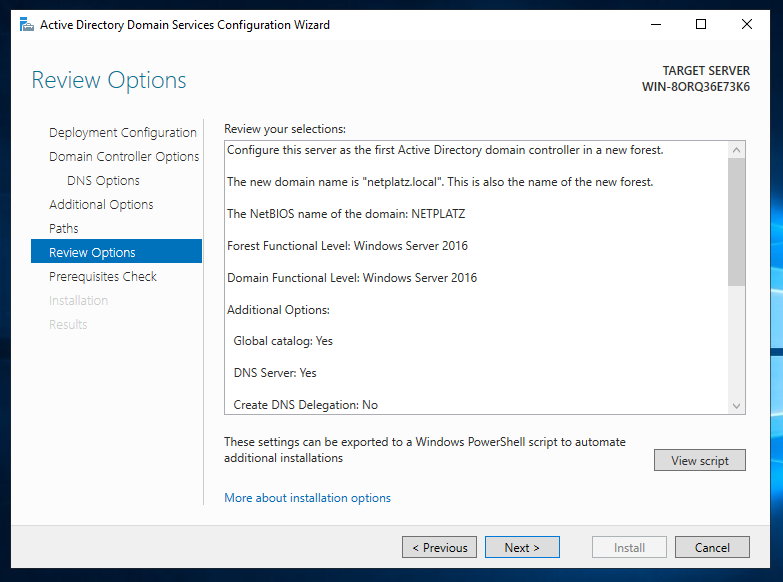The width and height of the screenshot is (783, 582).
Task: Click the first line about new forest
Action: pos(445,150)
